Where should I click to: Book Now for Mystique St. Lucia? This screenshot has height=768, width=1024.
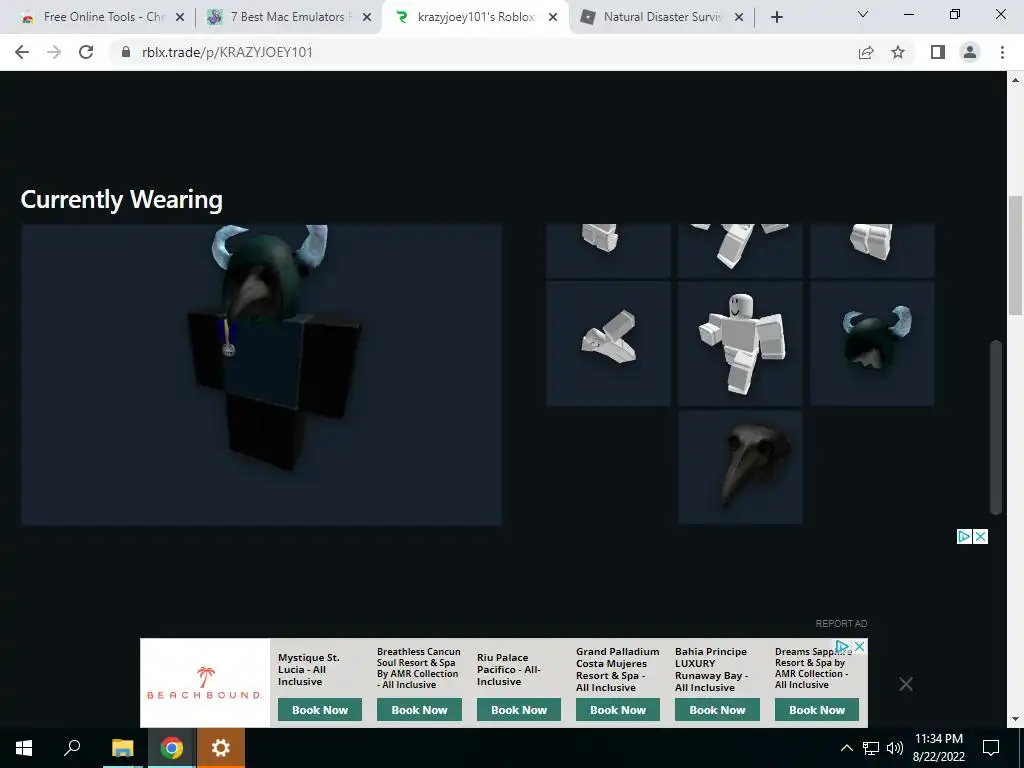[x=320, y=710]
